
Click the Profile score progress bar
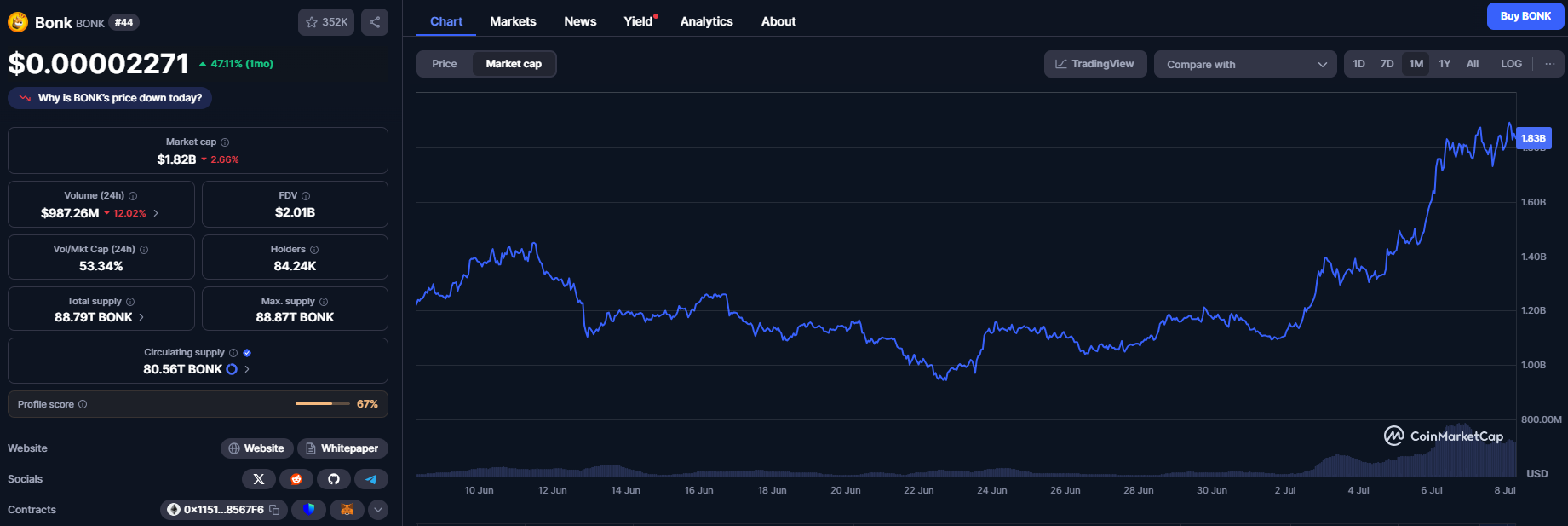[x=323, y=403]
